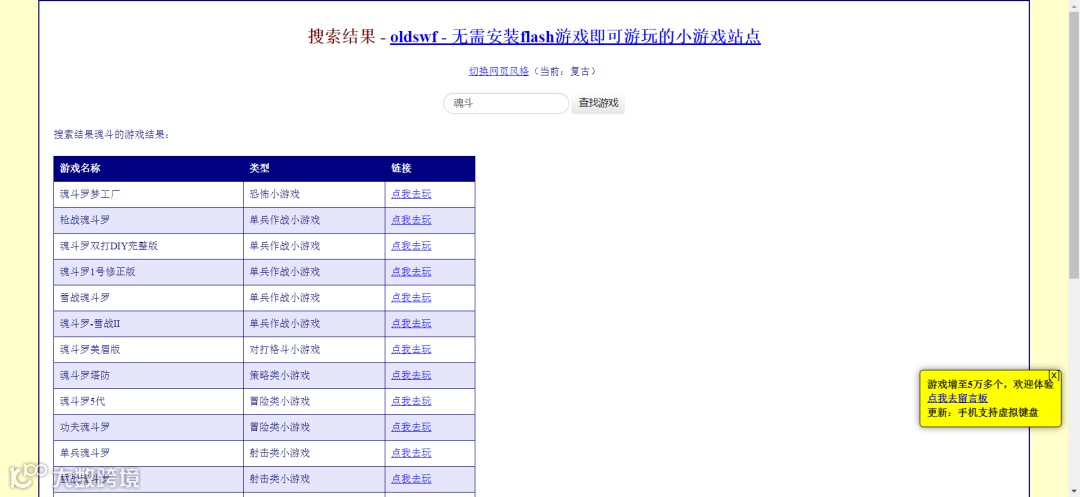Click 点我去玩 for 魂斗罗美眉版
Image resolution: width=1080 pixels, height=497 pixels.
point(411,350)
